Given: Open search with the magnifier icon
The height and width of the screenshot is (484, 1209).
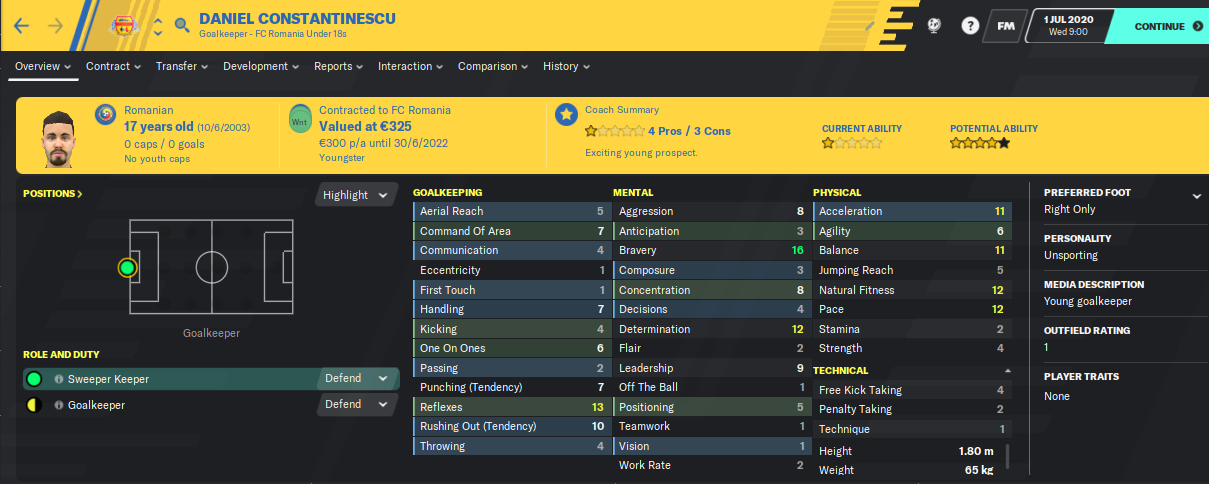Looking at the screenshot, I should pyautogui.click(x=181, y=25).
